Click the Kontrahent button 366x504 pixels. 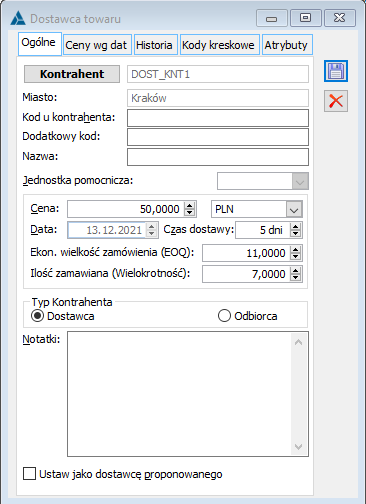tap(72, 74)
